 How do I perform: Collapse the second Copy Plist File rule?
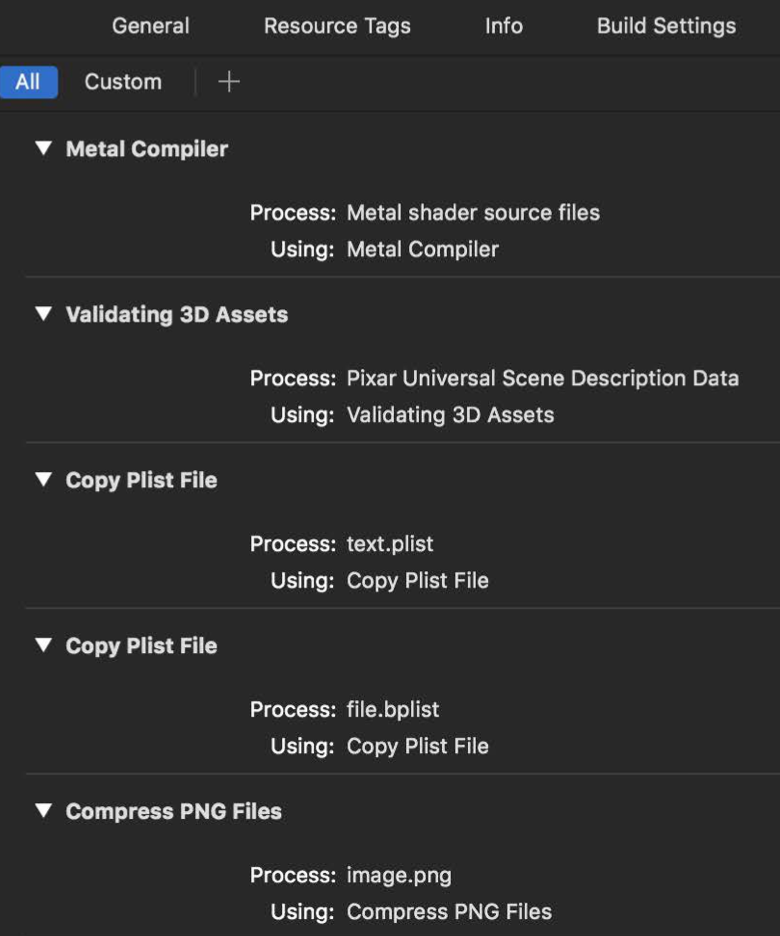[42, 645]
